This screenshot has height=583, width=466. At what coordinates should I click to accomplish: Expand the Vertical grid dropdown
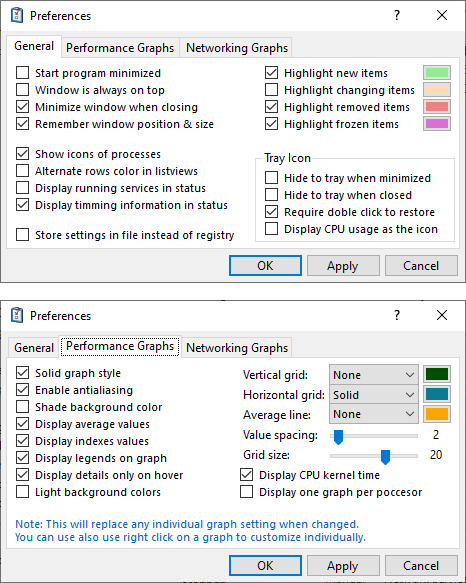(x=373, y=374)
